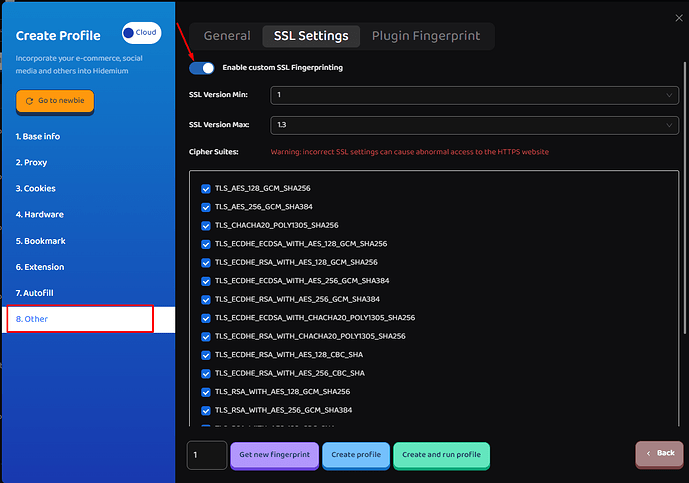Close the Create Profile dialog

[679, 18]
